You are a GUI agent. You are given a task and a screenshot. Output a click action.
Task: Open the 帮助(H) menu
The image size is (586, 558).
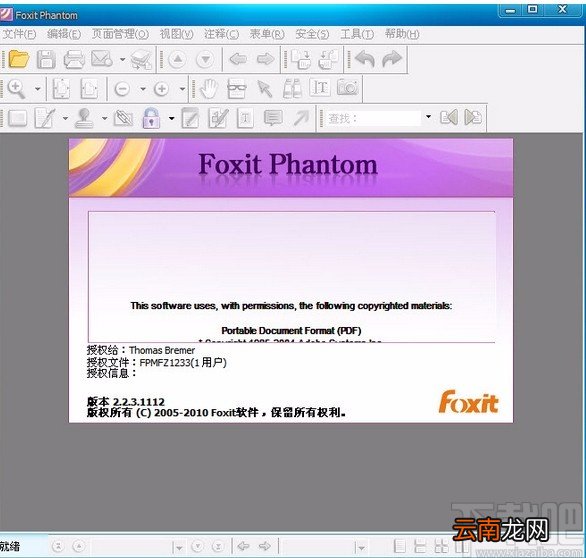pos(402,34)
